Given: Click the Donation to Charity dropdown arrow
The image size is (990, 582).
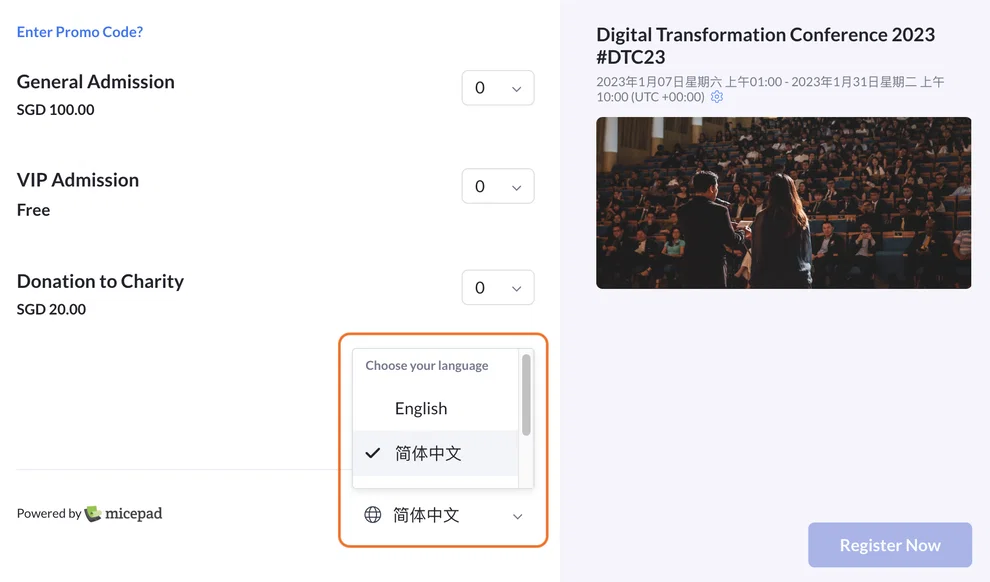Looking at the screenshot, I should (x=516, y=288).
